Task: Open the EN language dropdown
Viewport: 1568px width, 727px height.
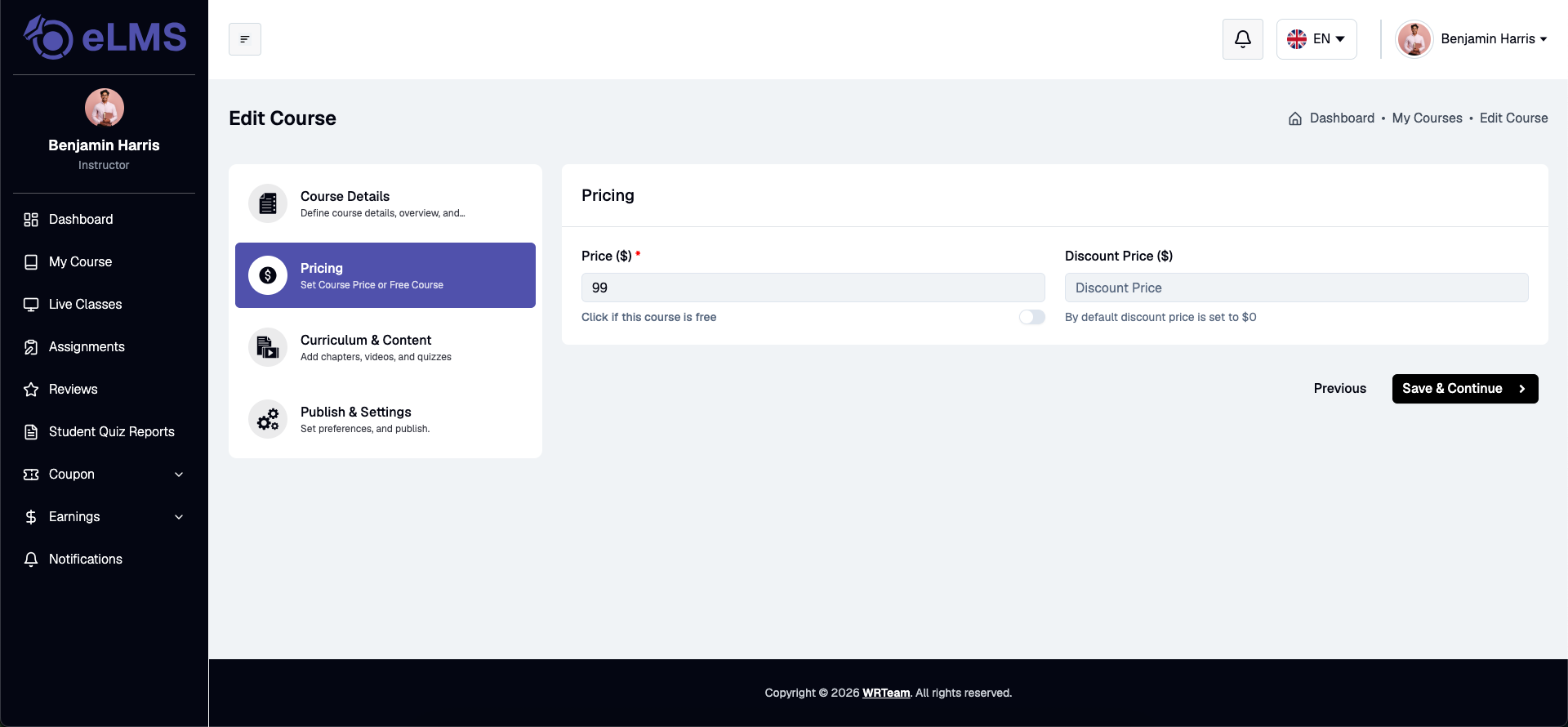Action: click(1316, 39)
